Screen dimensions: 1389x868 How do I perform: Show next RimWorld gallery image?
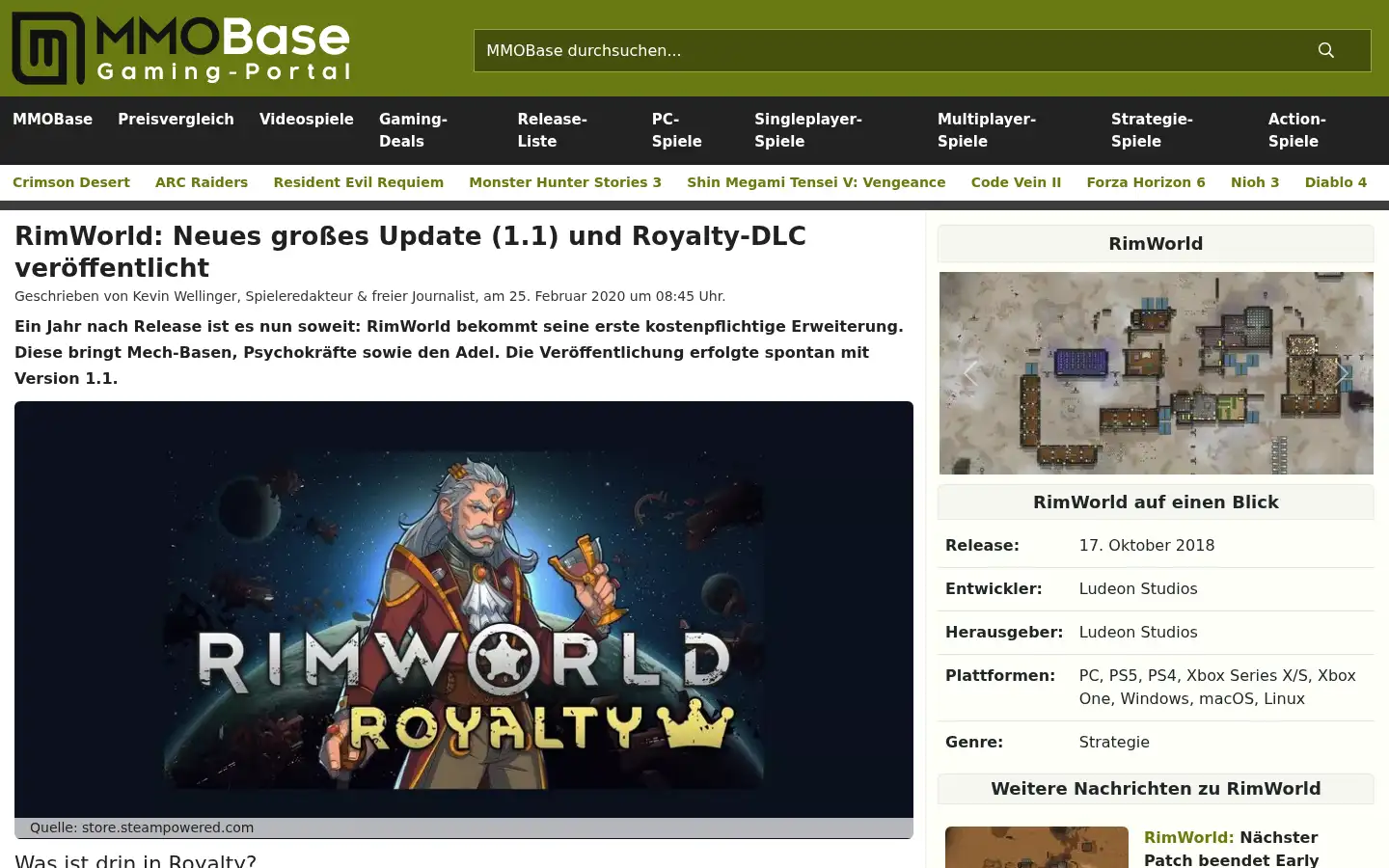pyautogui.click(x=1342, y=373)
